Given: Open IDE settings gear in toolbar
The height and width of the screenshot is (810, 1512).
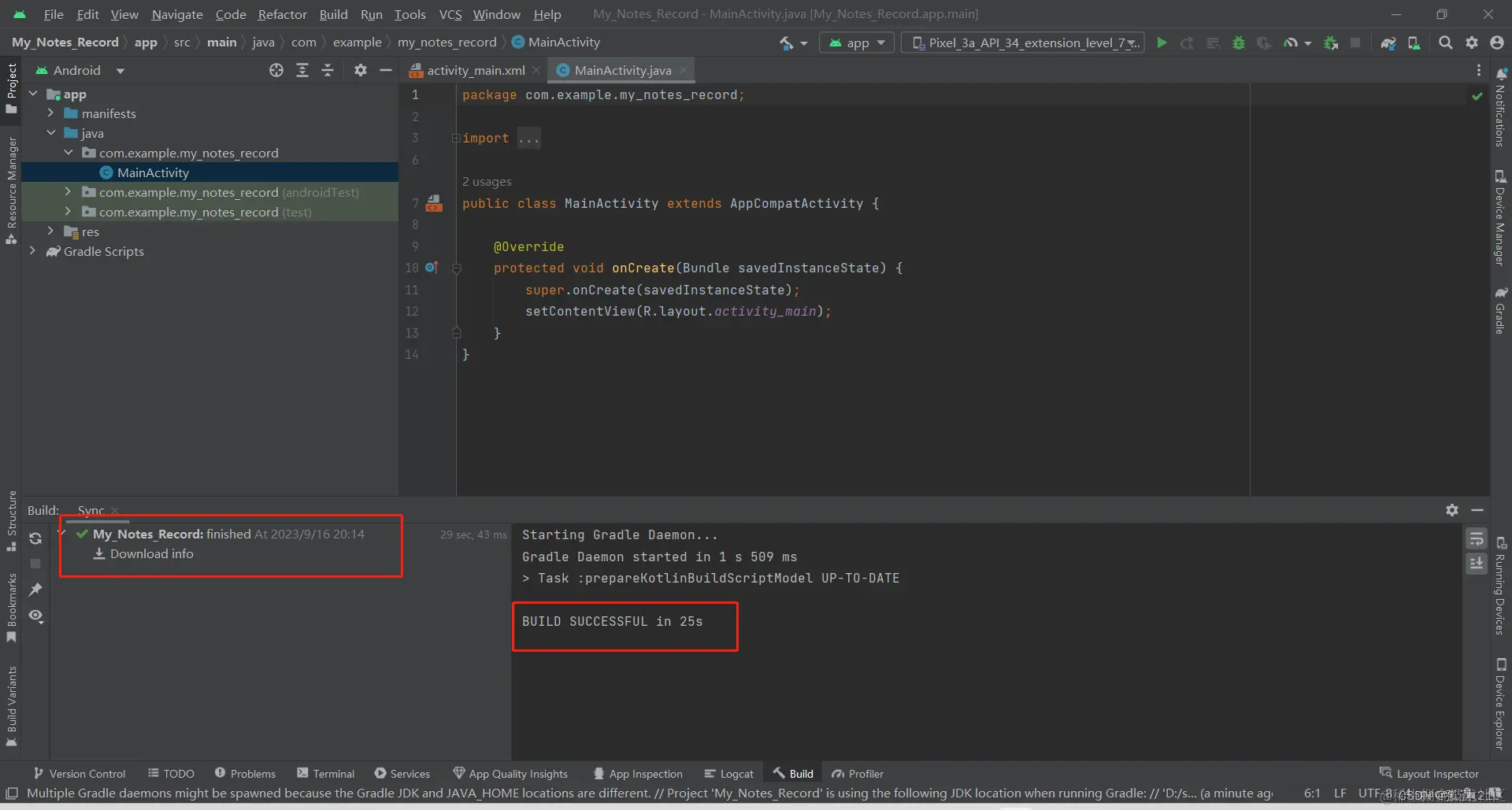Looking at the screenshot, I should (x=1472, y=43).
